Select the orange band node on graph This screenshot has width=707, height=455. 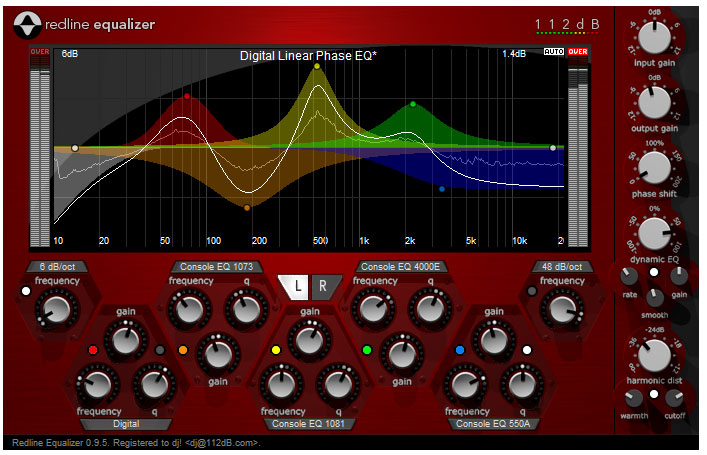tap(247, 208)
